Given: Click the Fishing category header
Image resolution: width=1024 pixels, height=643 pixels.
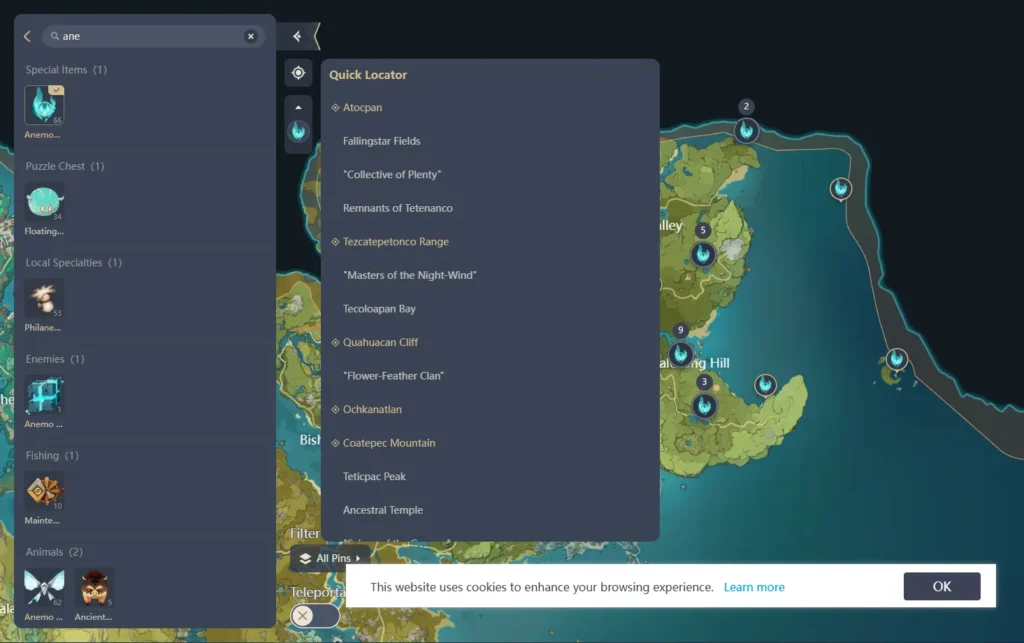Looking at the screenshot, I should point(52,456).
